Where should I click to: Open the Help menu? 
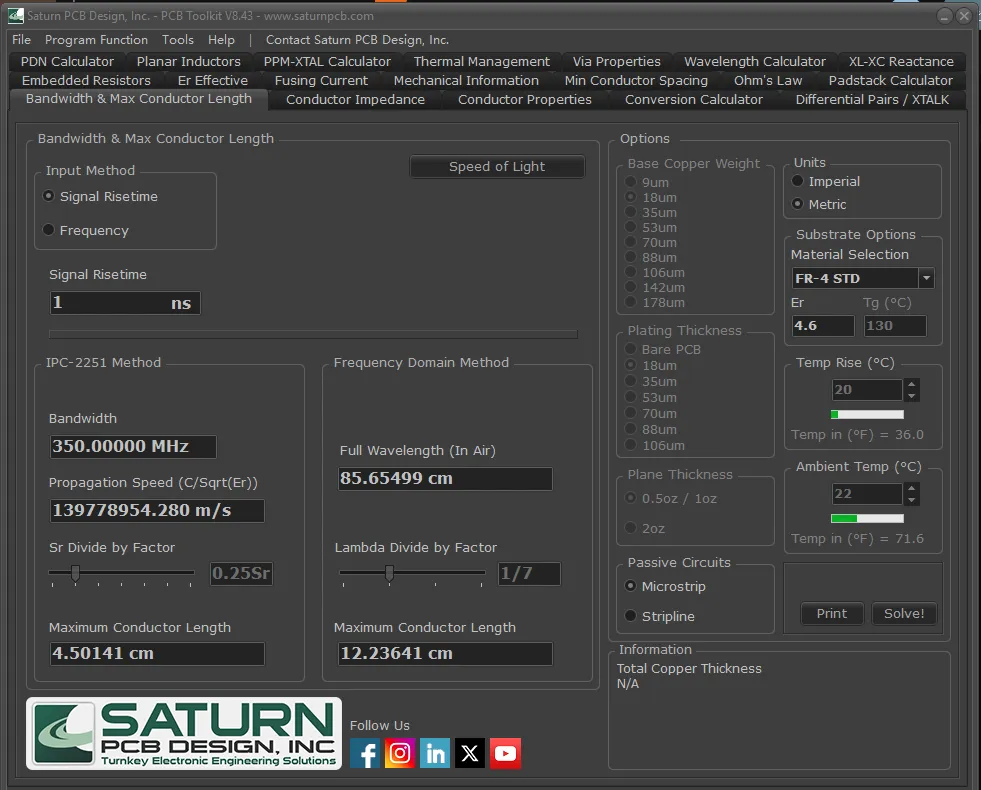pos(221,40)
